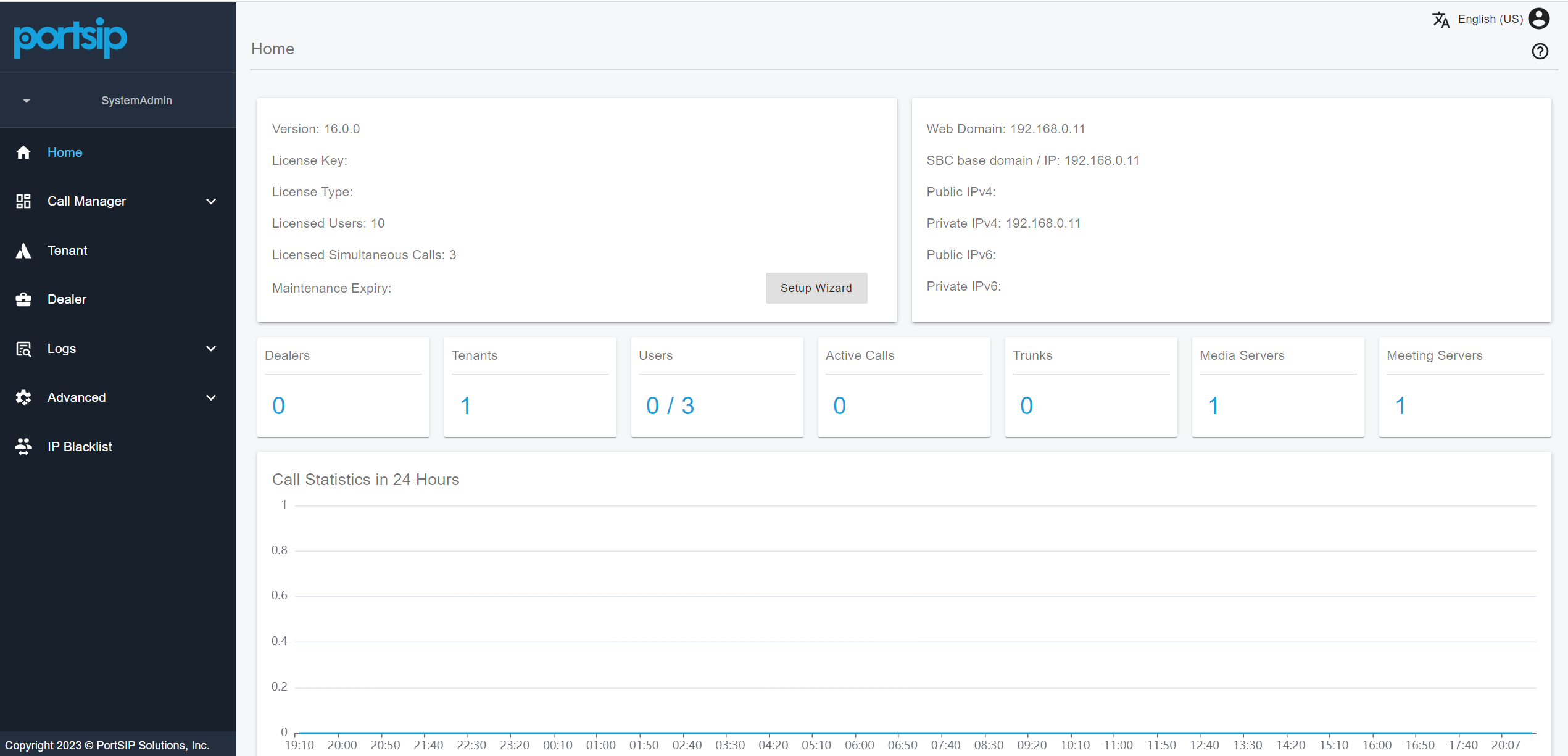Open the help question mark icon

(1540, 51)
